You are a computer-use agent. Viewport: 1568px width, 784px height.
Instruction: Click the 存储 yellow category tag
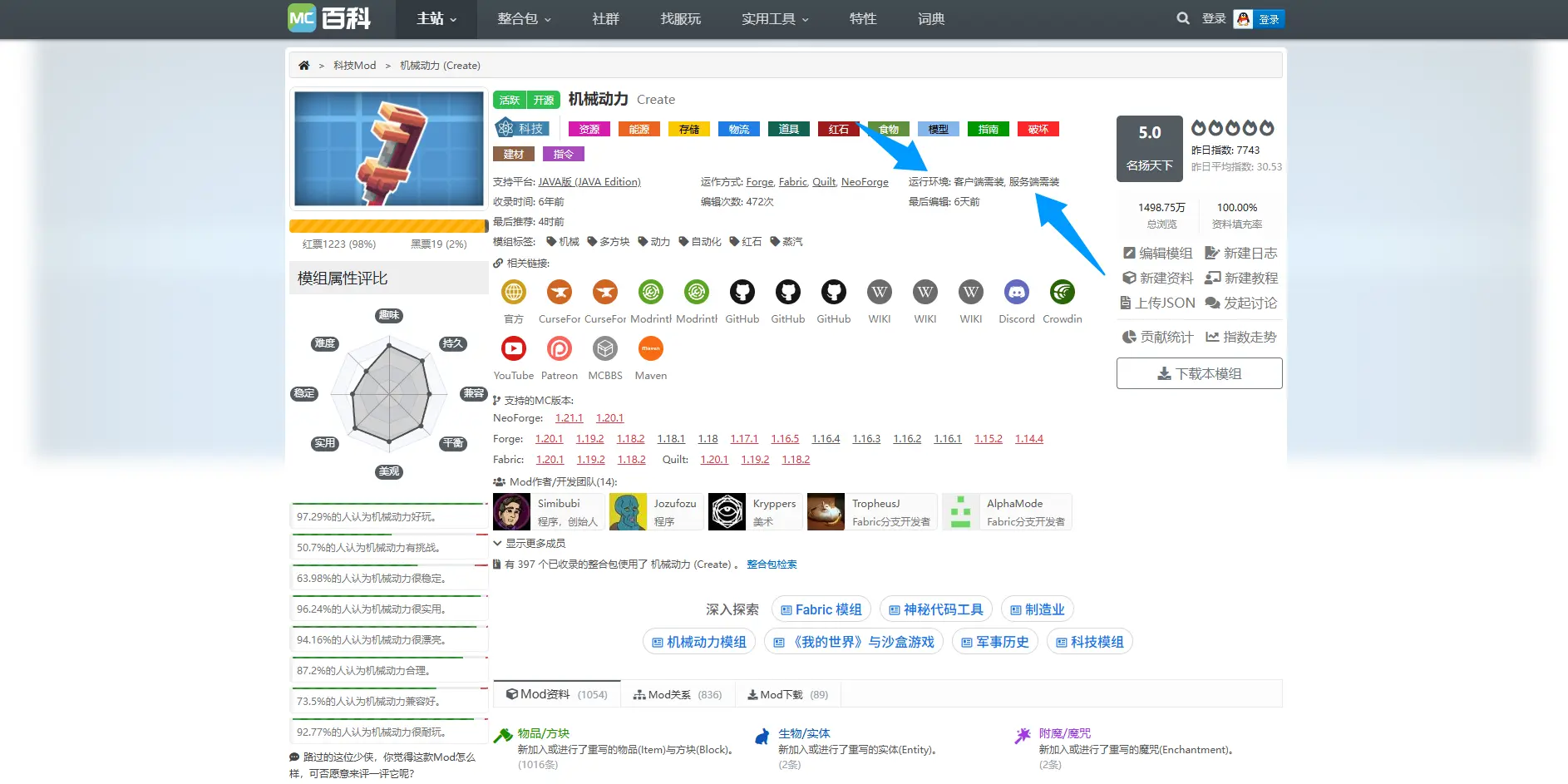(689, 129)
